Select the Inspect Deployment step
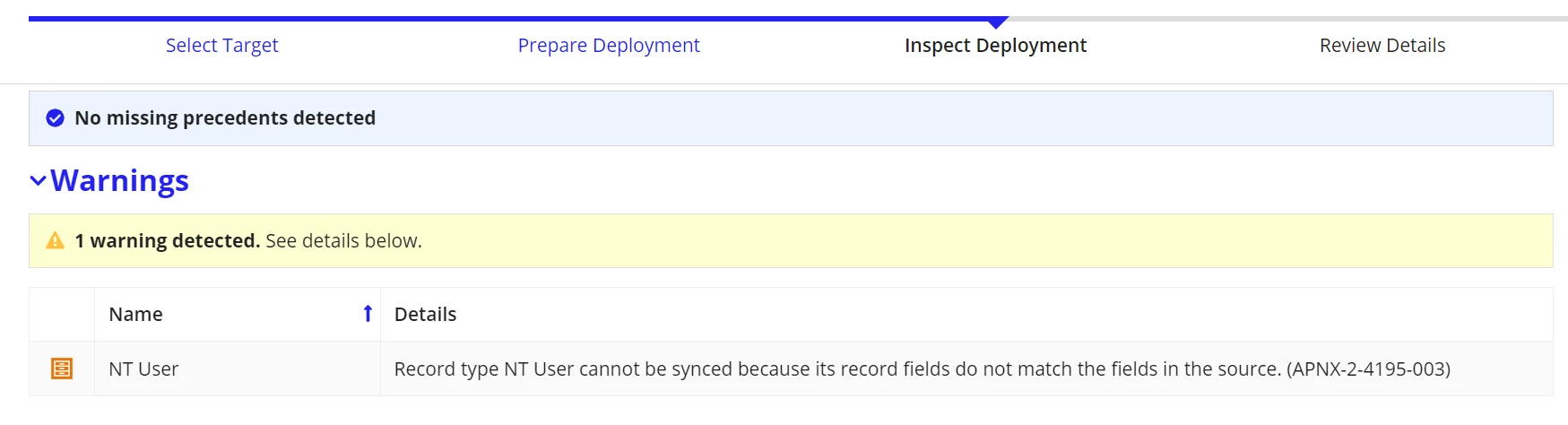The height and width of the screenshot is (425, 1568). (995, 45)
